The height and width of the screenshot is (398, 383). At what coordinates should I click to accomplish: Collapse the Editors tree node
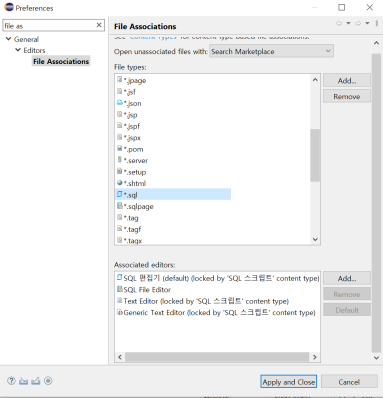18,50
